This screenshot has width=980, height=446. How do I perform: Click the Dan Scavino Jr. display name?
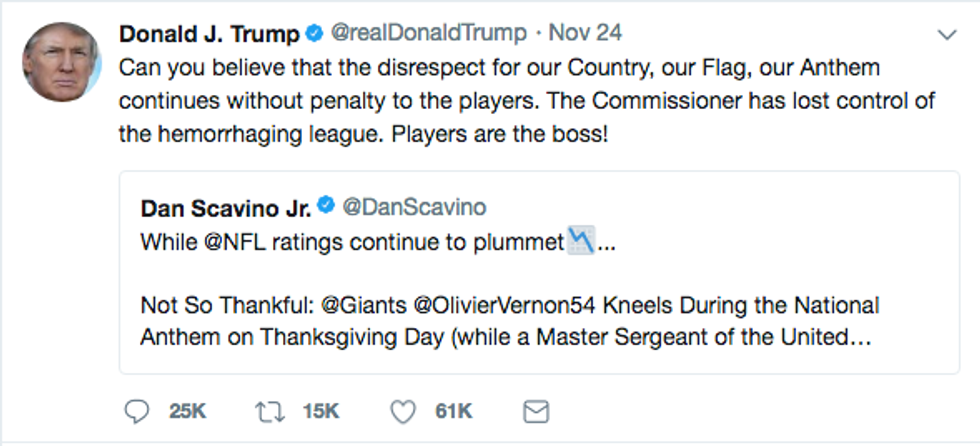click(226, 208)
